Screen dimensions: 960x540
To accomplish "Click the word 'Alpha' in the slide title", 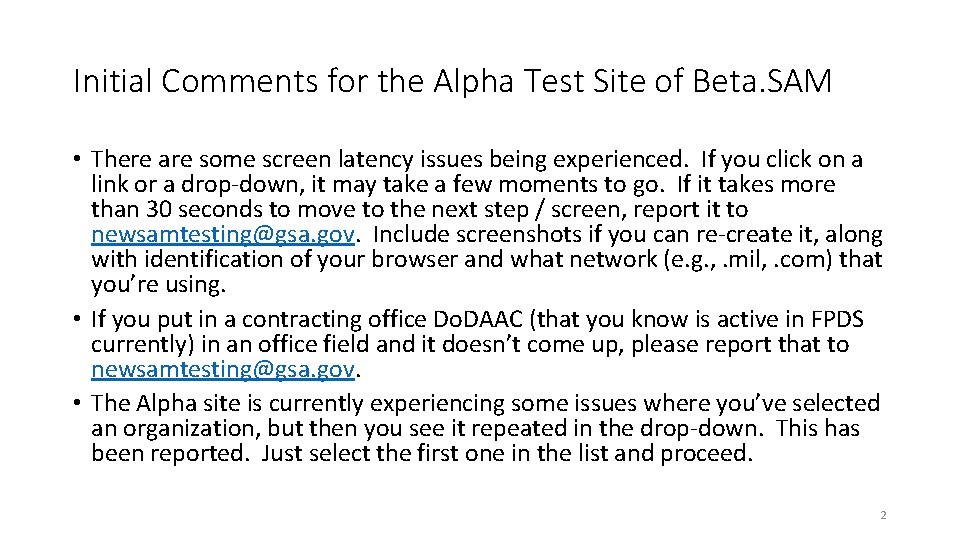I will tap(473, 81).
